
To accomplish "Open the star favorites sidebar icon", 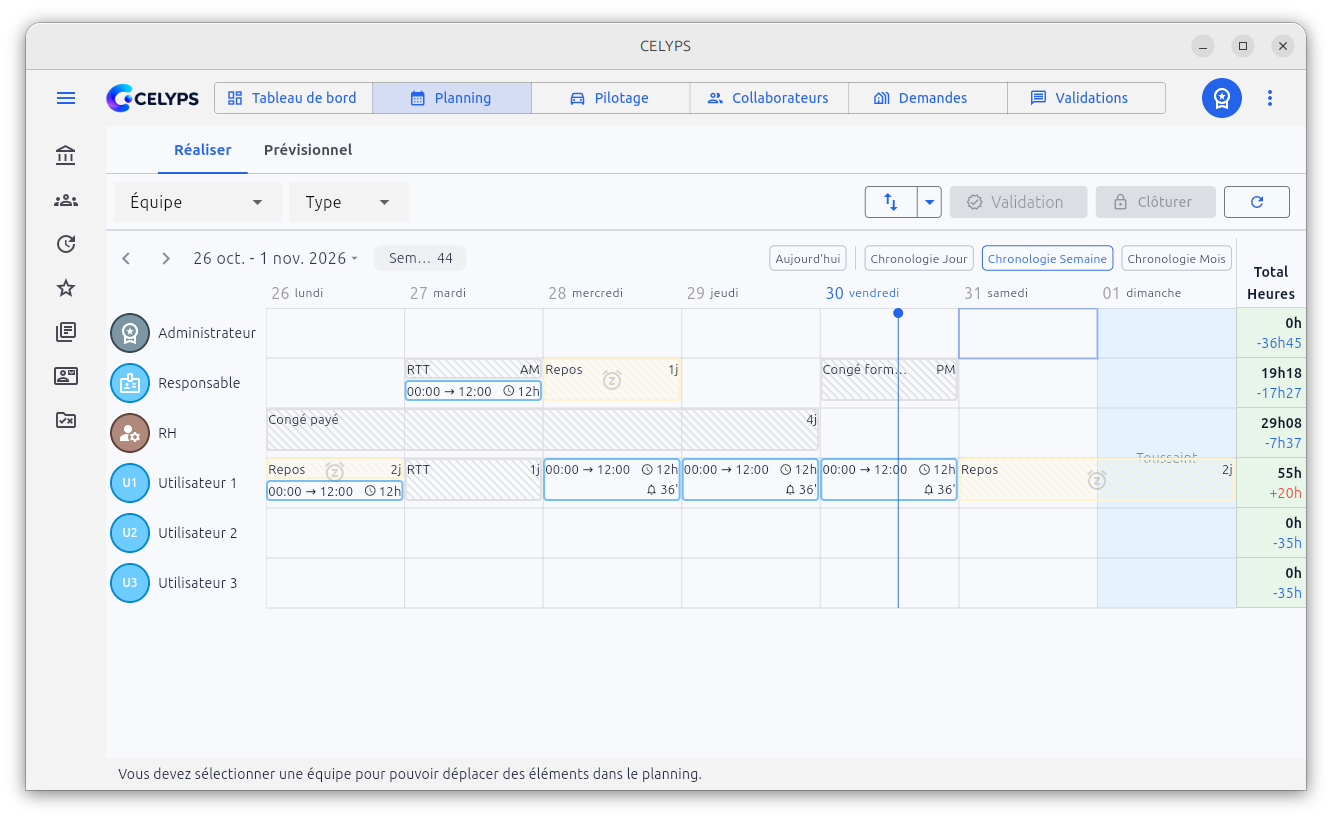I will point(66,288).
